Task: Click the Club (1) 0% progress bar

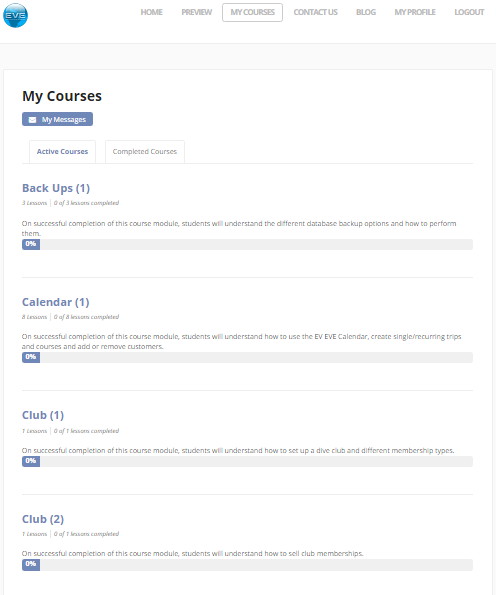Action: [x=247, y=461]
